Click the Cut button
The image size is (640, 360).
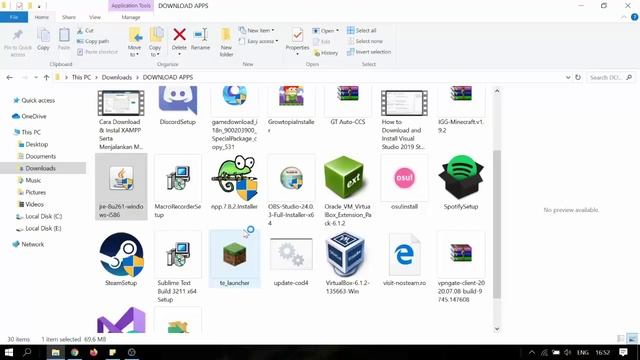[85, 31]
